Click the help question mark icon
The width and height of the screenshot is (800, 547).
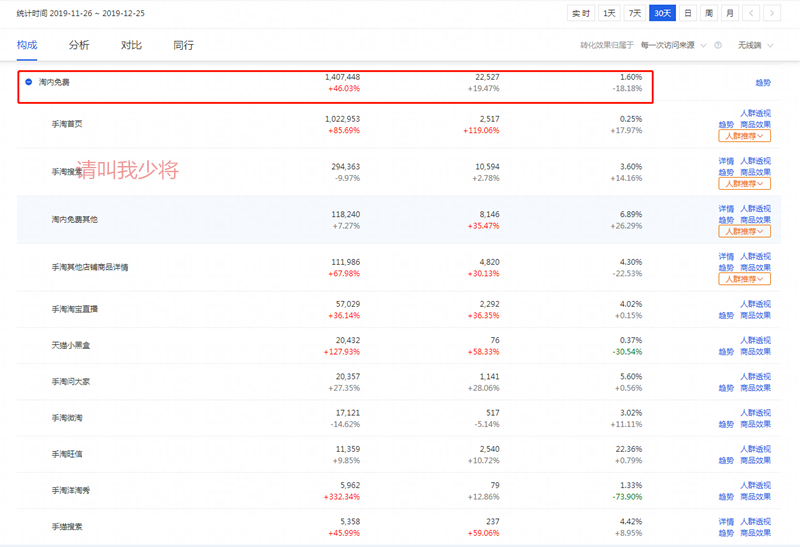pos(717,46)
